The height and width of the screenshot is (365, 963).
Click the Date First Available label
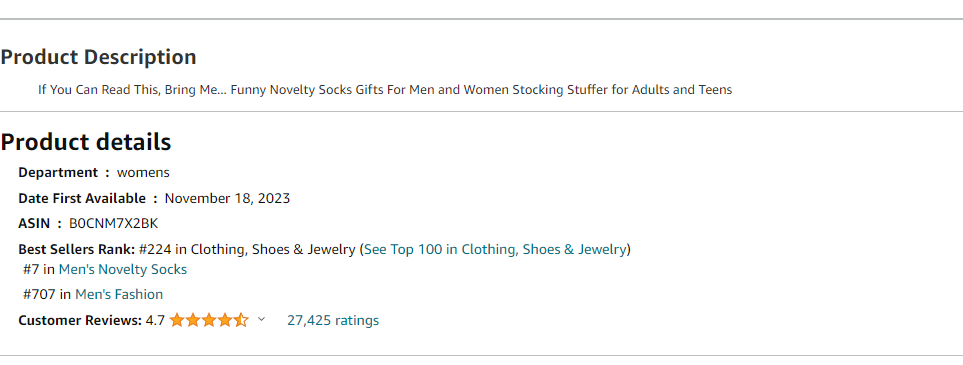click(82, 198)
